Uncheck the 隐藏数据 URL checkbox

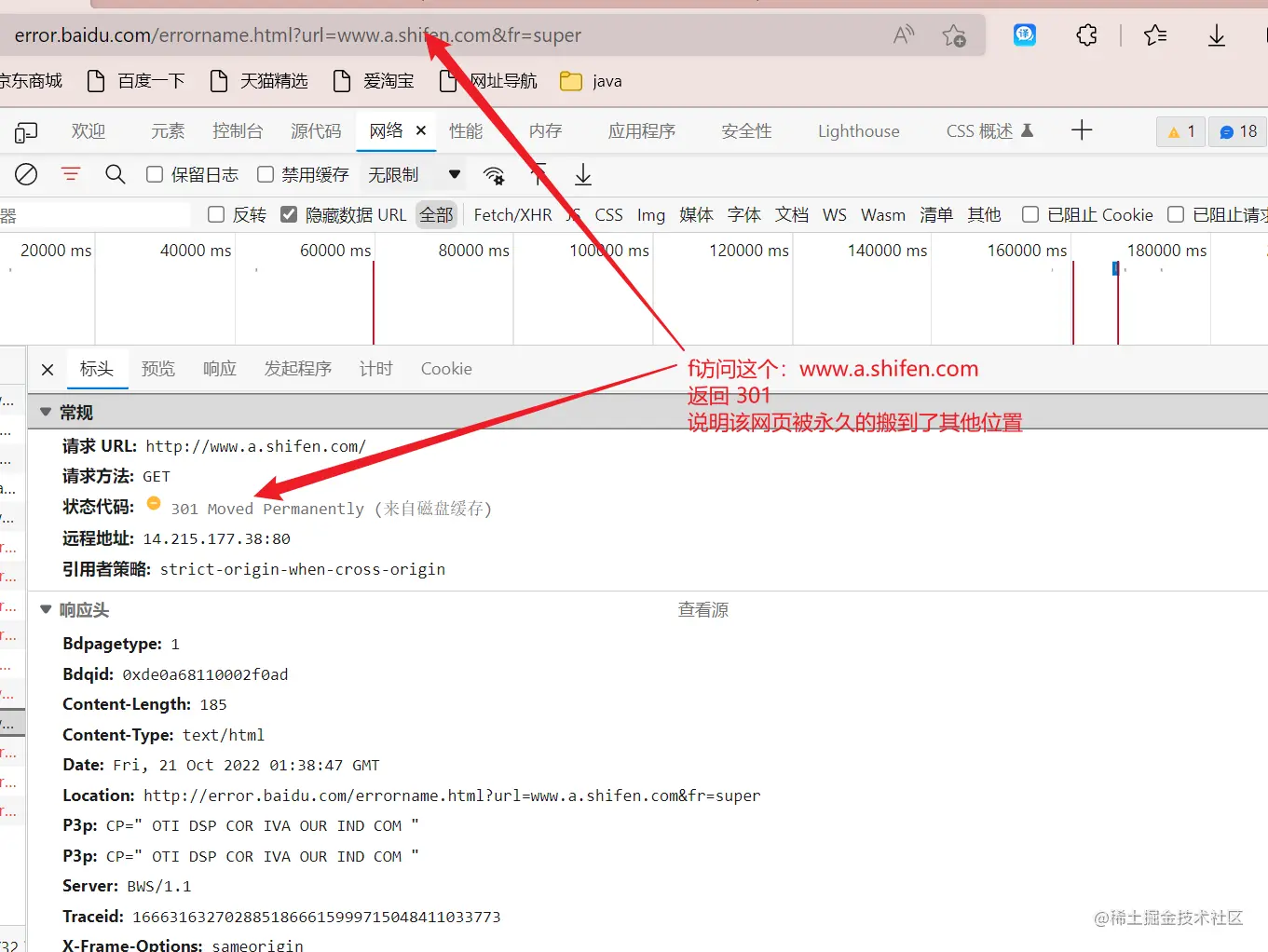tap(289, 215)
